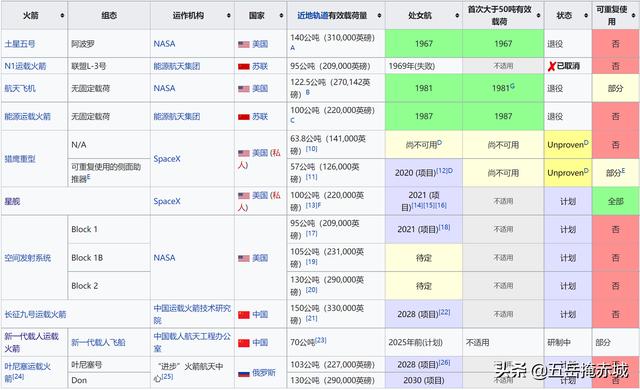Open 能源航天集团 link in the N1运载火箭 row

[x=177, y=66]
